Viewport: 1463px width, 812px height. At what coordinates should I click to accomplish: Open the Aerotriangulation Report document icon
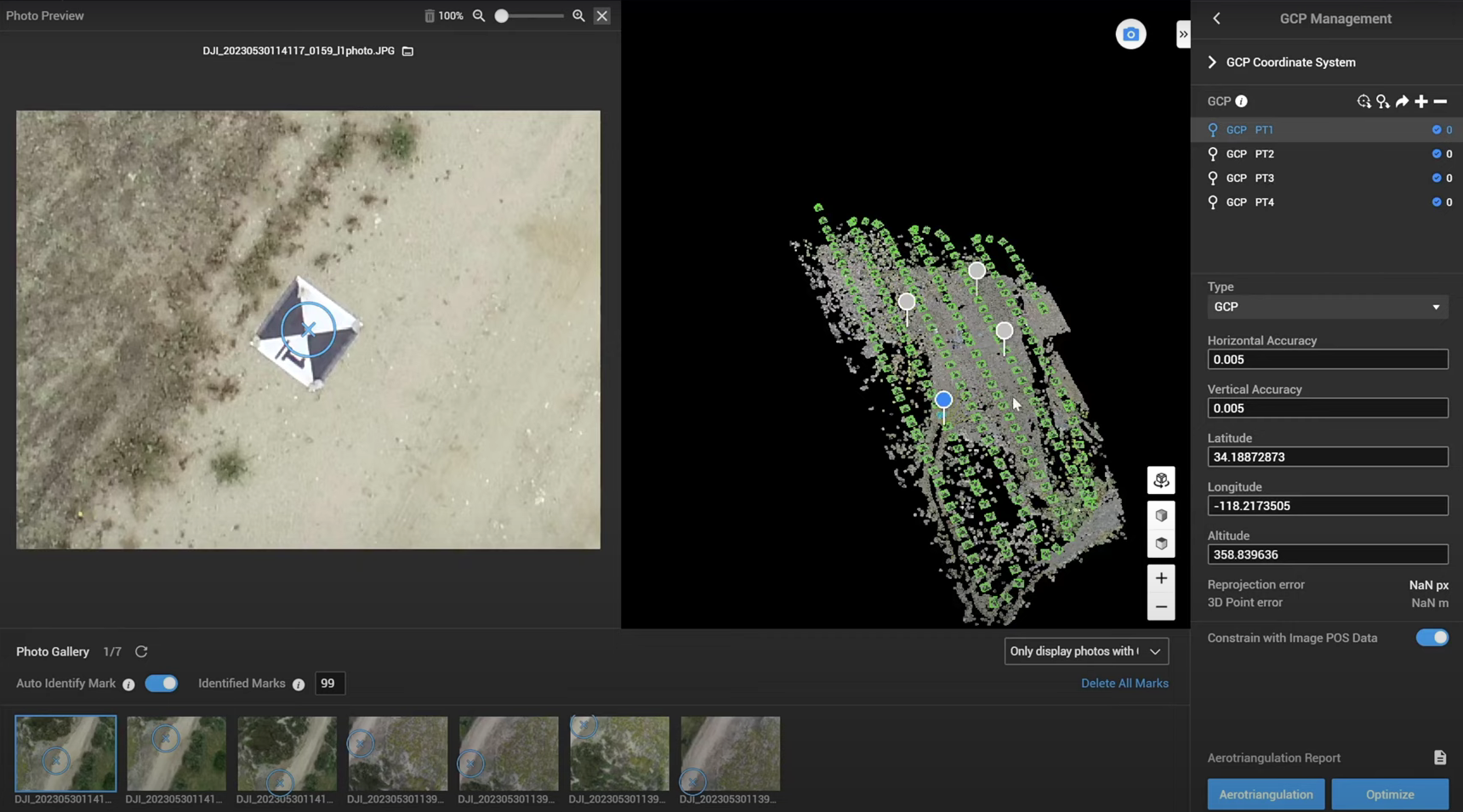1440,758
